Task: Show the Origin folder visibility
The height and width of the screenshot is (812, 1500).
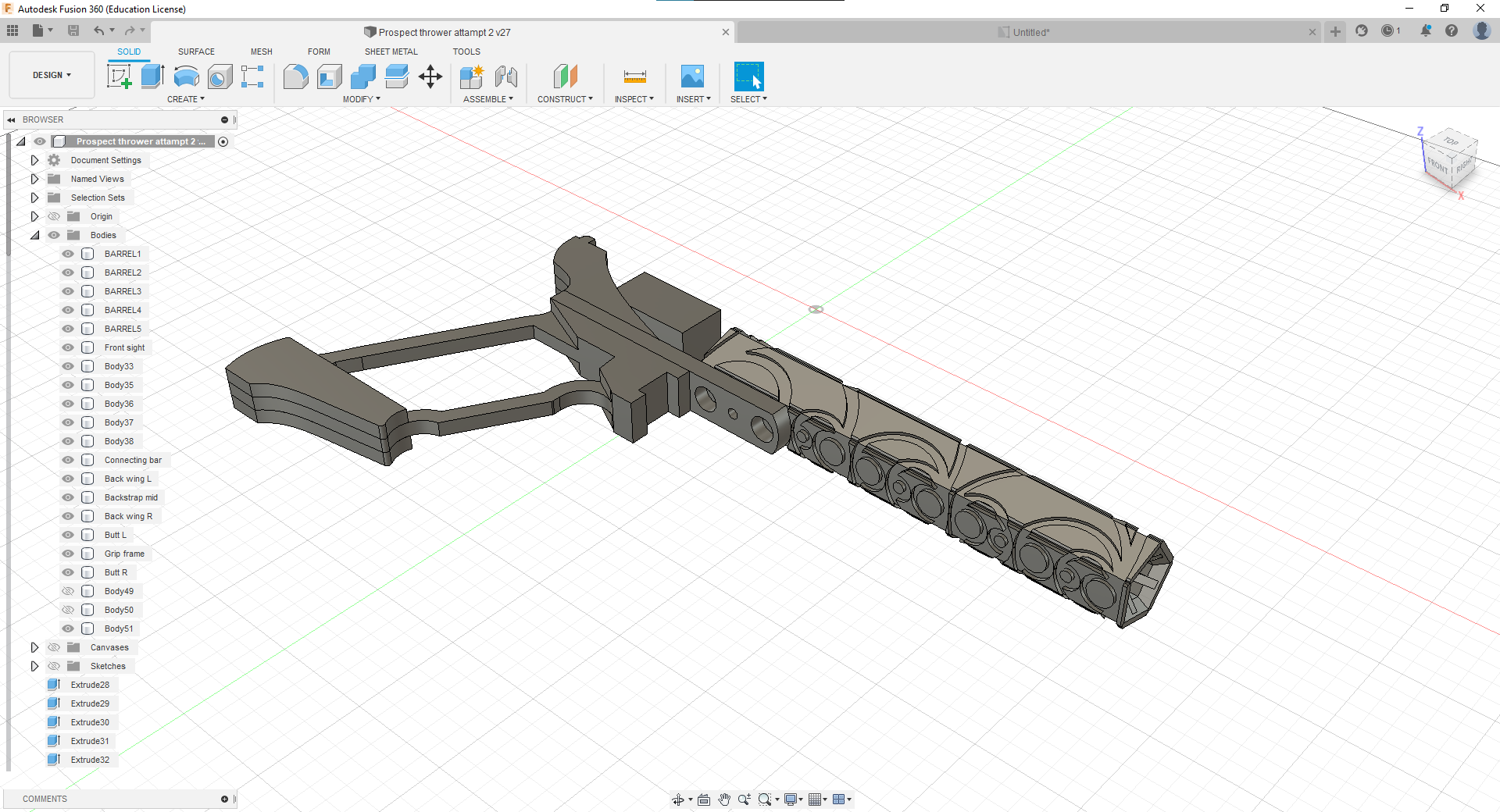Action: click(x=54, y=216)
